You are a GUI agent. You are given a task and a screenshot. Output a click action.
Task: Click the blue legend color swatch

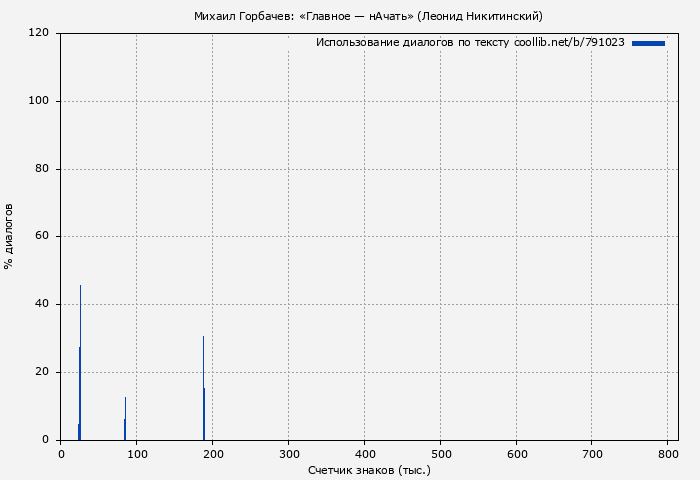point(648,43)
